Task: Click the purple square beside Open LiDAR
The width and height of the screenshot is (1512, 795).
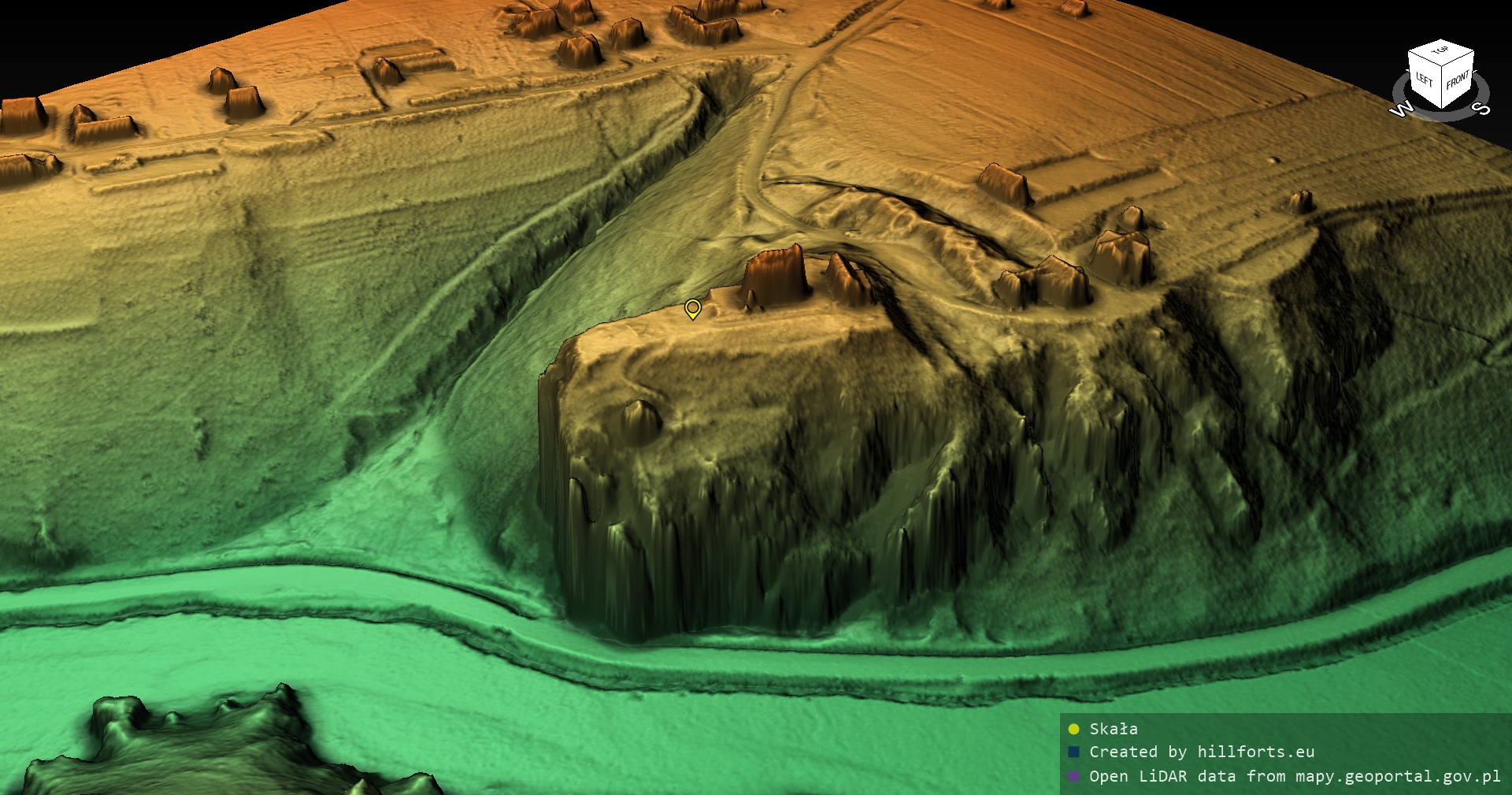Action: click(x=1073, y=776)
